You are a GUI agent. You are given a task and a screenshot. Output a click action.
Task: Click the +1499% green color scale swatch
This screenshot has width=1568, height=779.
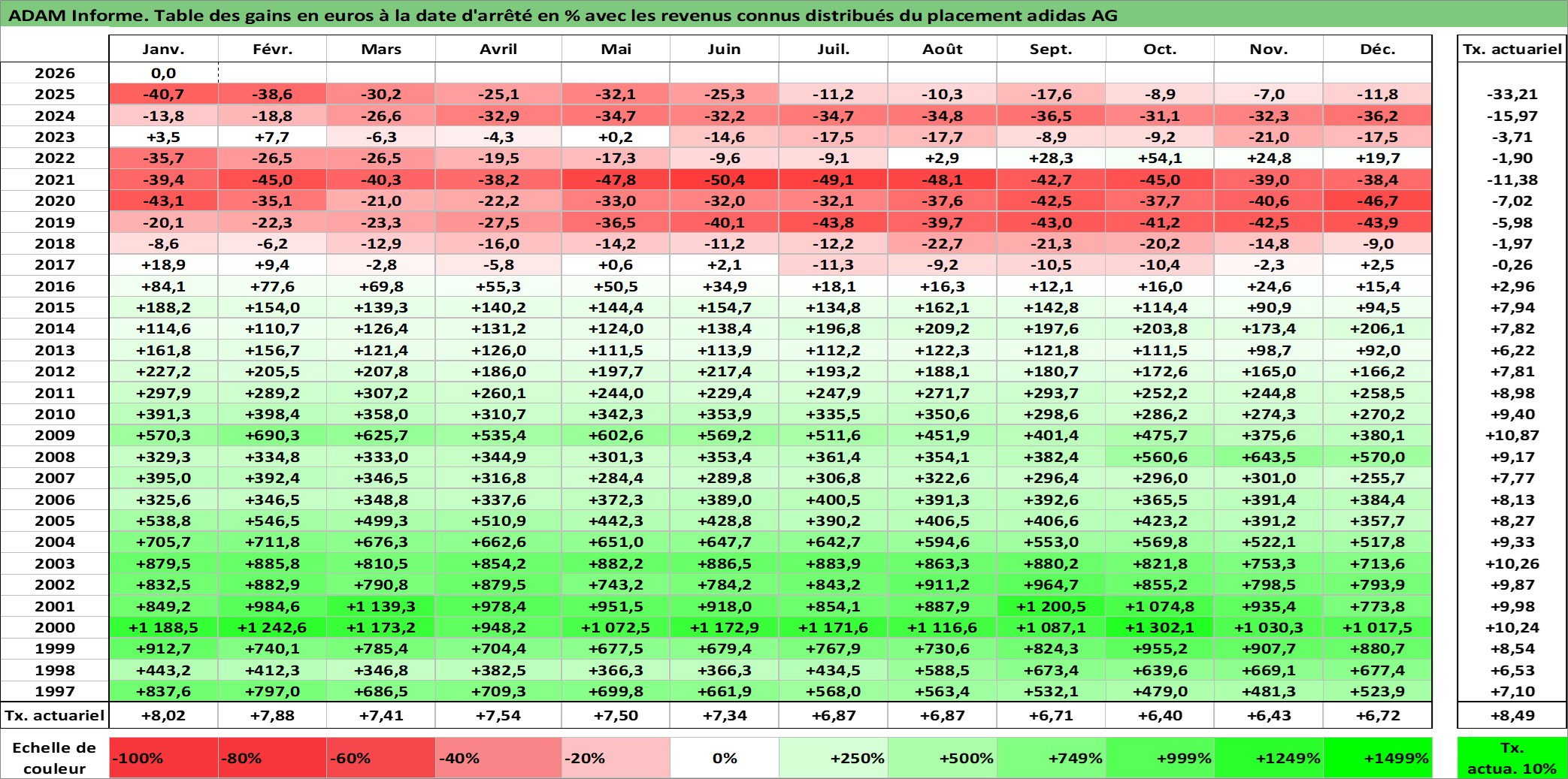1377,758
